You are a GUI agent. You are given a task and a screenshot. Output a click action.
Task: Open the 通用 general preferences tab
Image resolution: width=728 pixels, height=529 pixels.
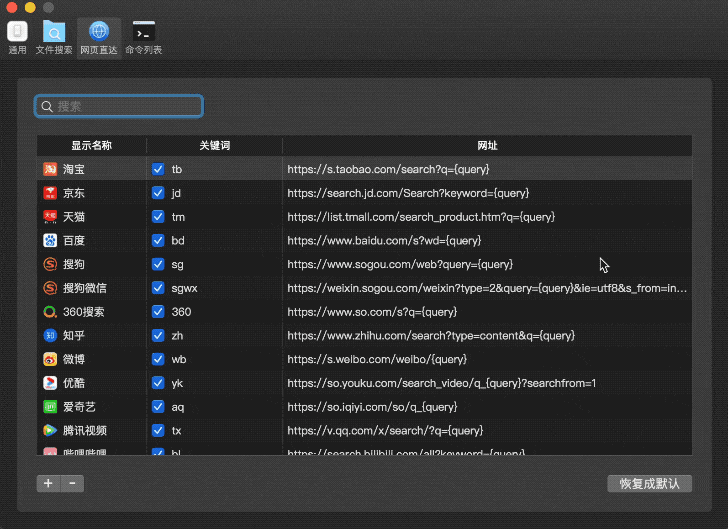17,38
